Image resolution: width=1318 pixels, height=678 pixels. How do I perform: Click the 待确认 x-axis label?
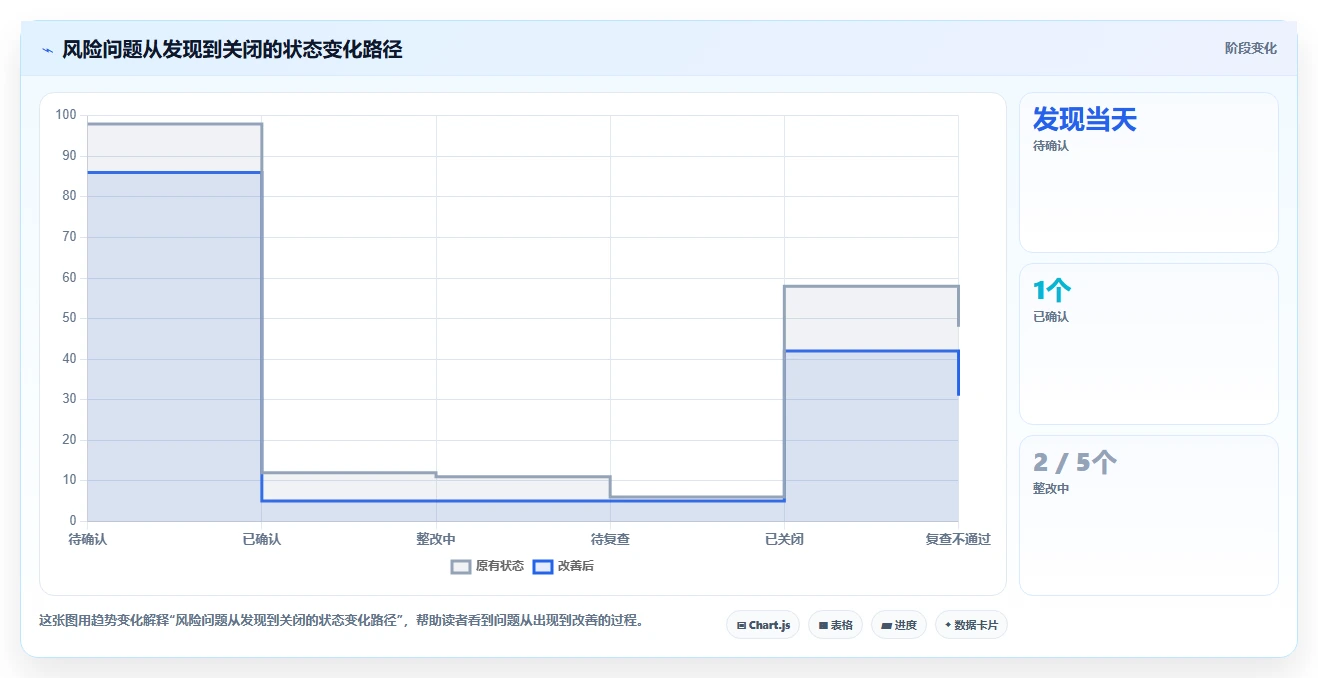click(88, 539)
